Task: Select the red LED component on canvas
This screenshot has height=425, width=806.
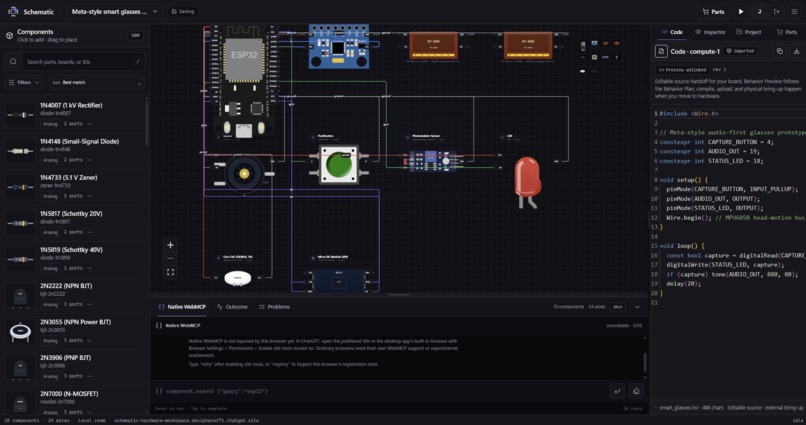Action: tap(527, 183)
